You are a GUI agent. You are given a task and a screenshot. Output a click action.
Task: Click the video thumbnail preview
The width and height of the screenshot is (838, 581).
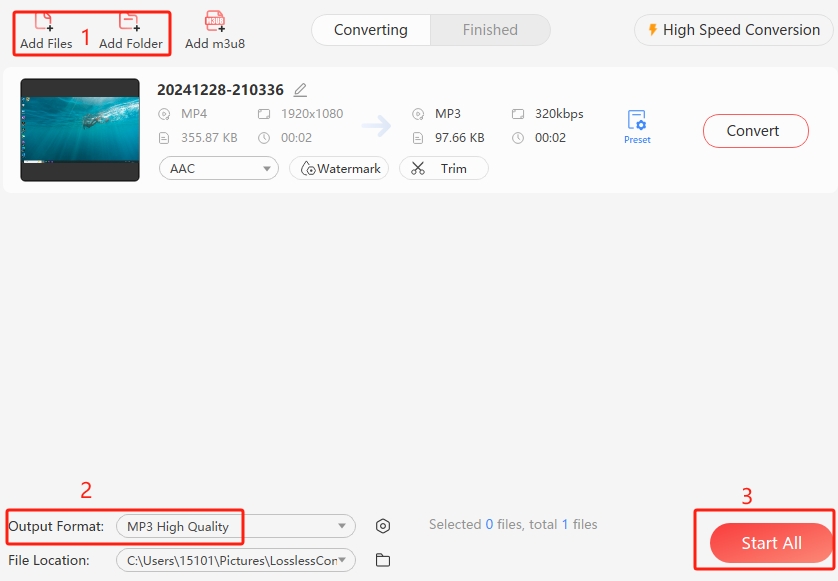pos(80,130)
